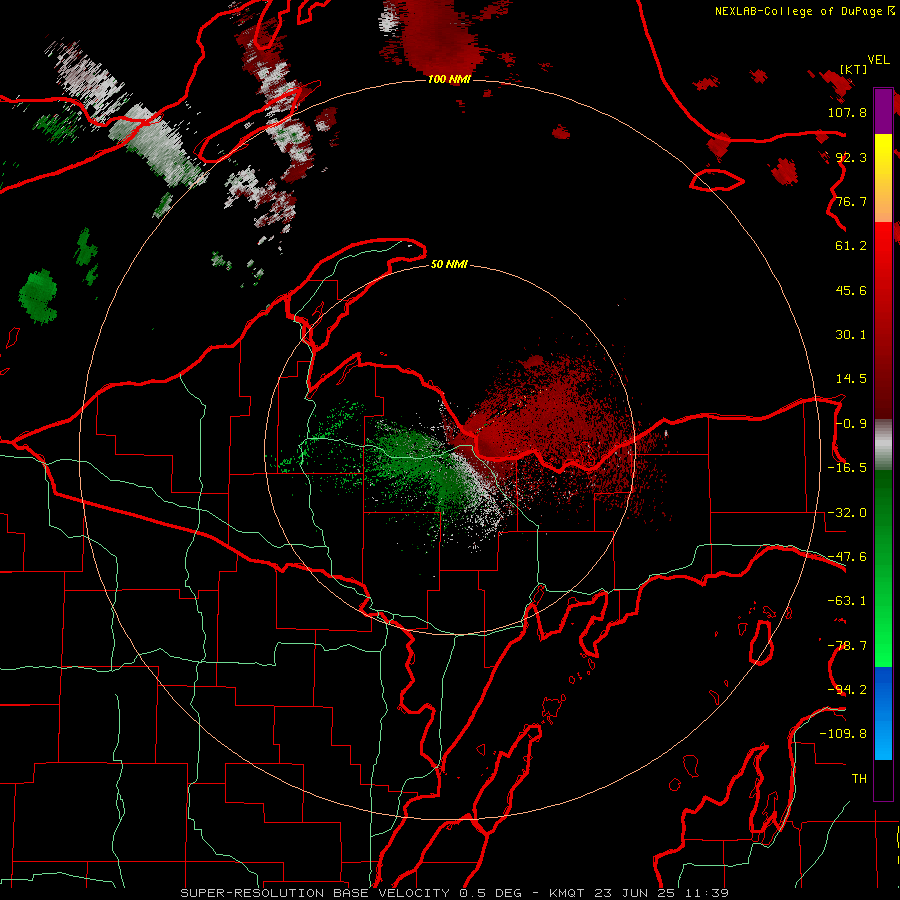Click the 92.3 scale value

851,157
